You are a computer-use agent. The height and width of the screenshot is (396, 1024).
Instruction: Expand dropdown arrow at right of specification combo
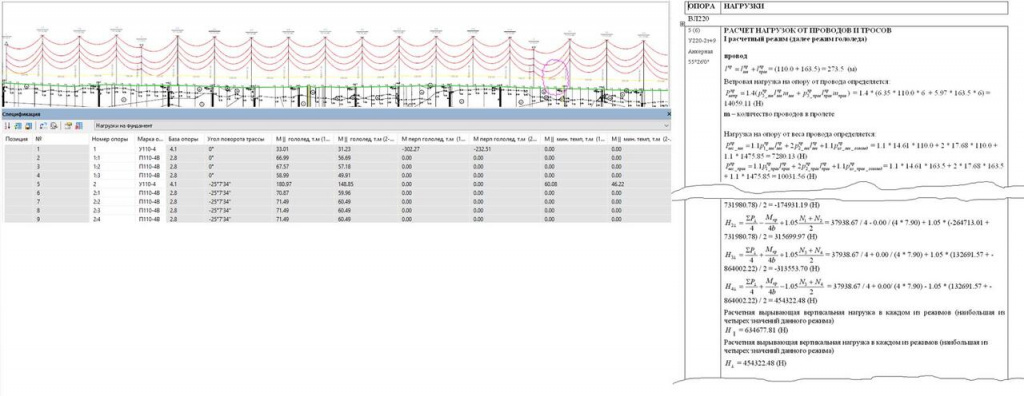[665, 125]
